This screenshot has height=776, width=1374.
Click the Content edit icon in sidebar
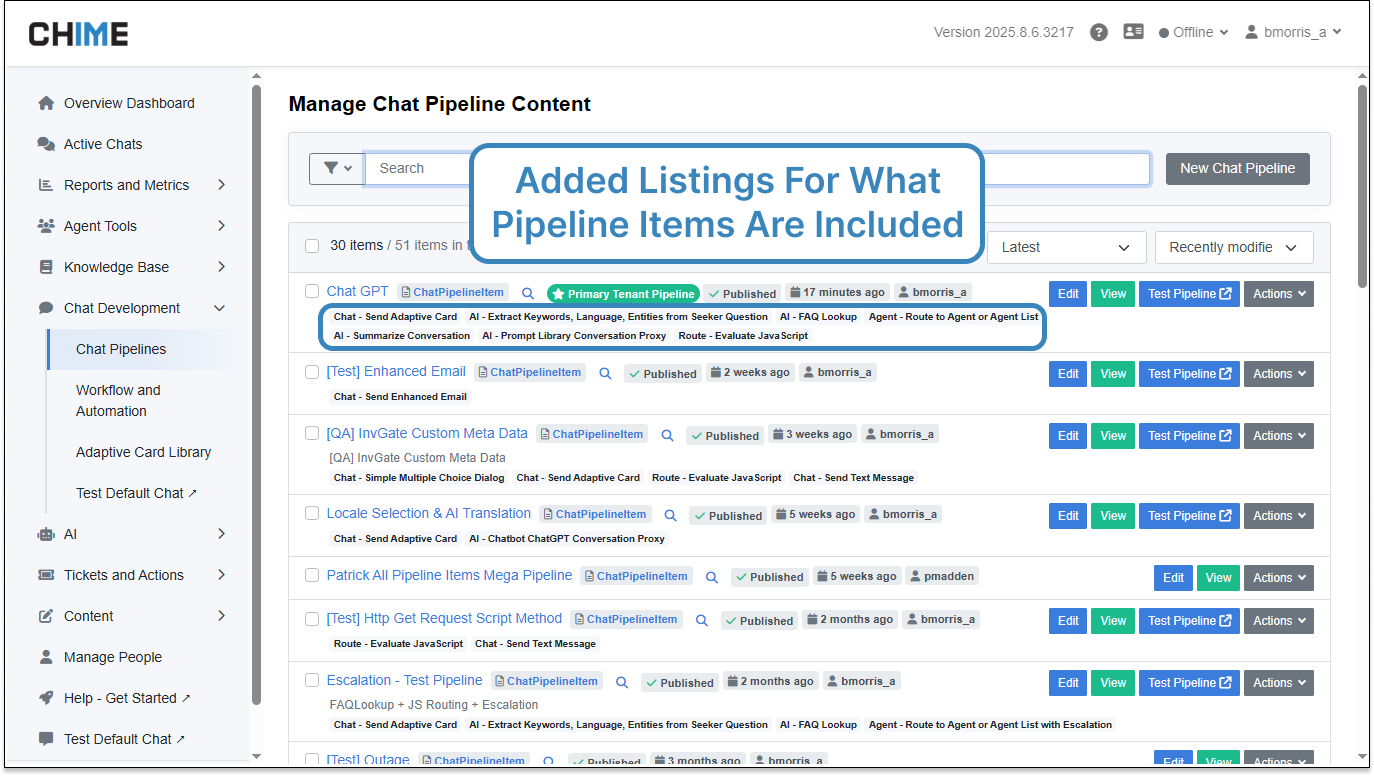[46, 616]
